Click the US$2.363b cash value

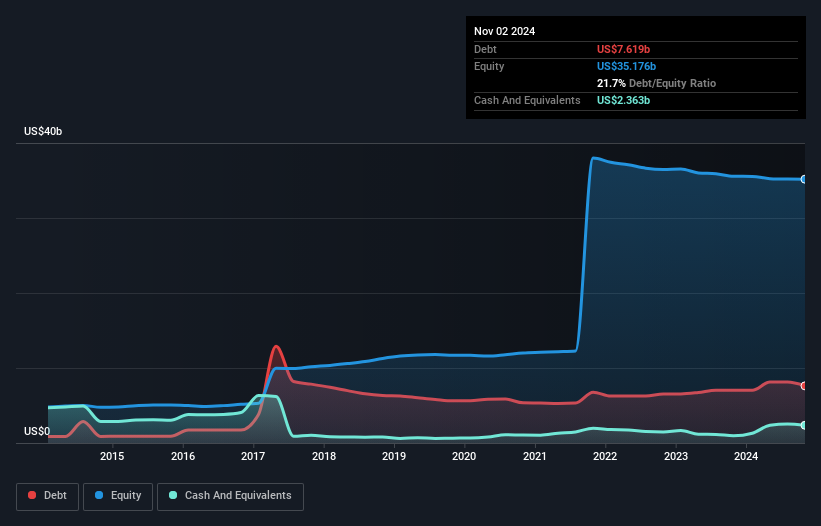tap(623, 100)
